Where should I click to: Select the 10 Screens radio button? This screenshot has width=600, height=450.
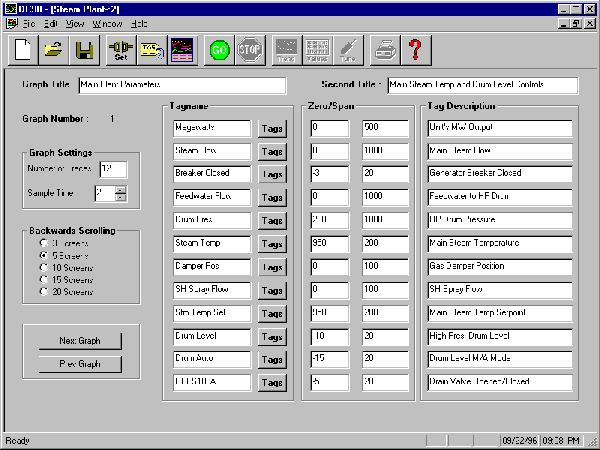pos(43,269)
